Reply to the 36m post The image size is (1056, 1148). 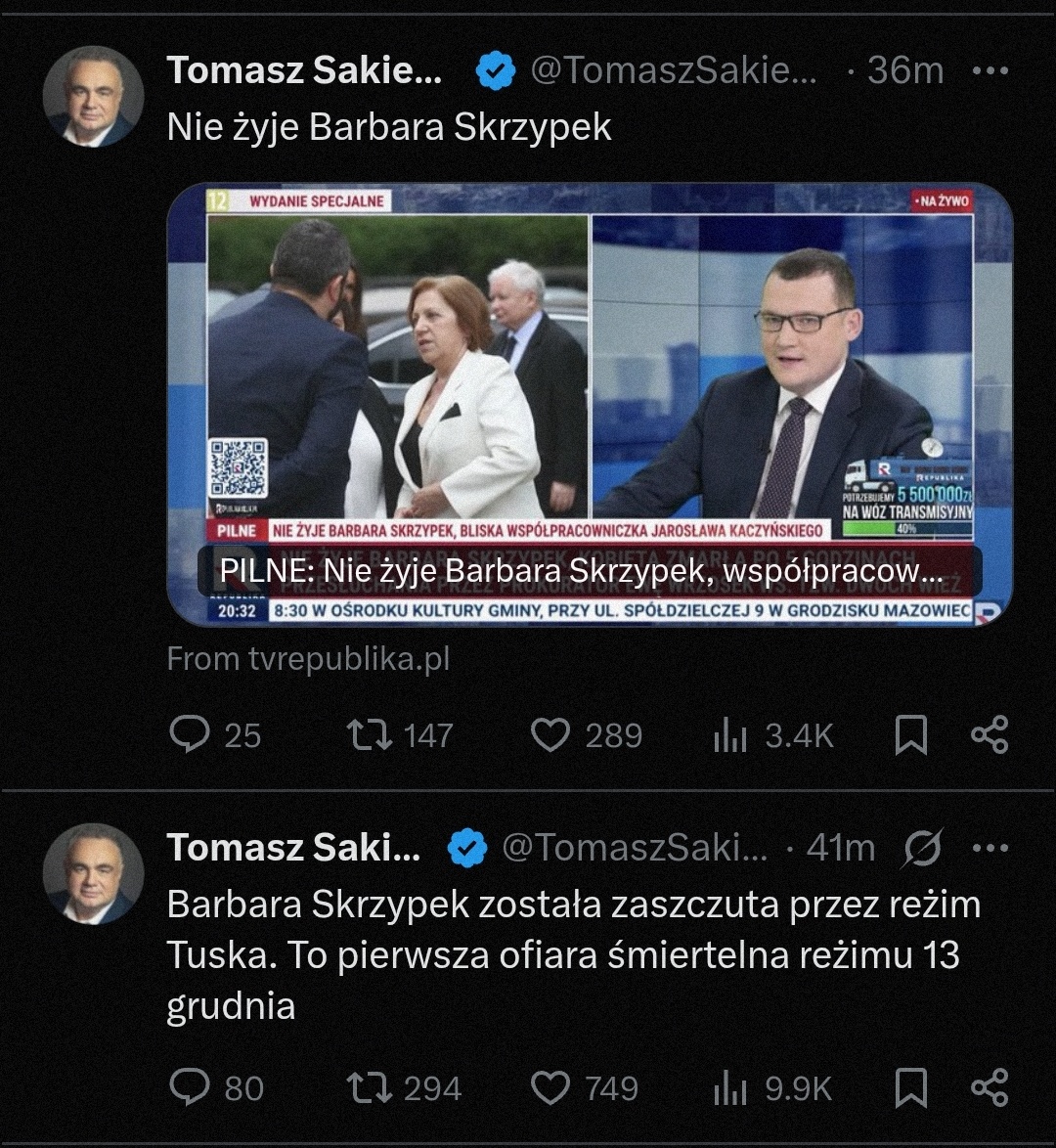(189, 735)
